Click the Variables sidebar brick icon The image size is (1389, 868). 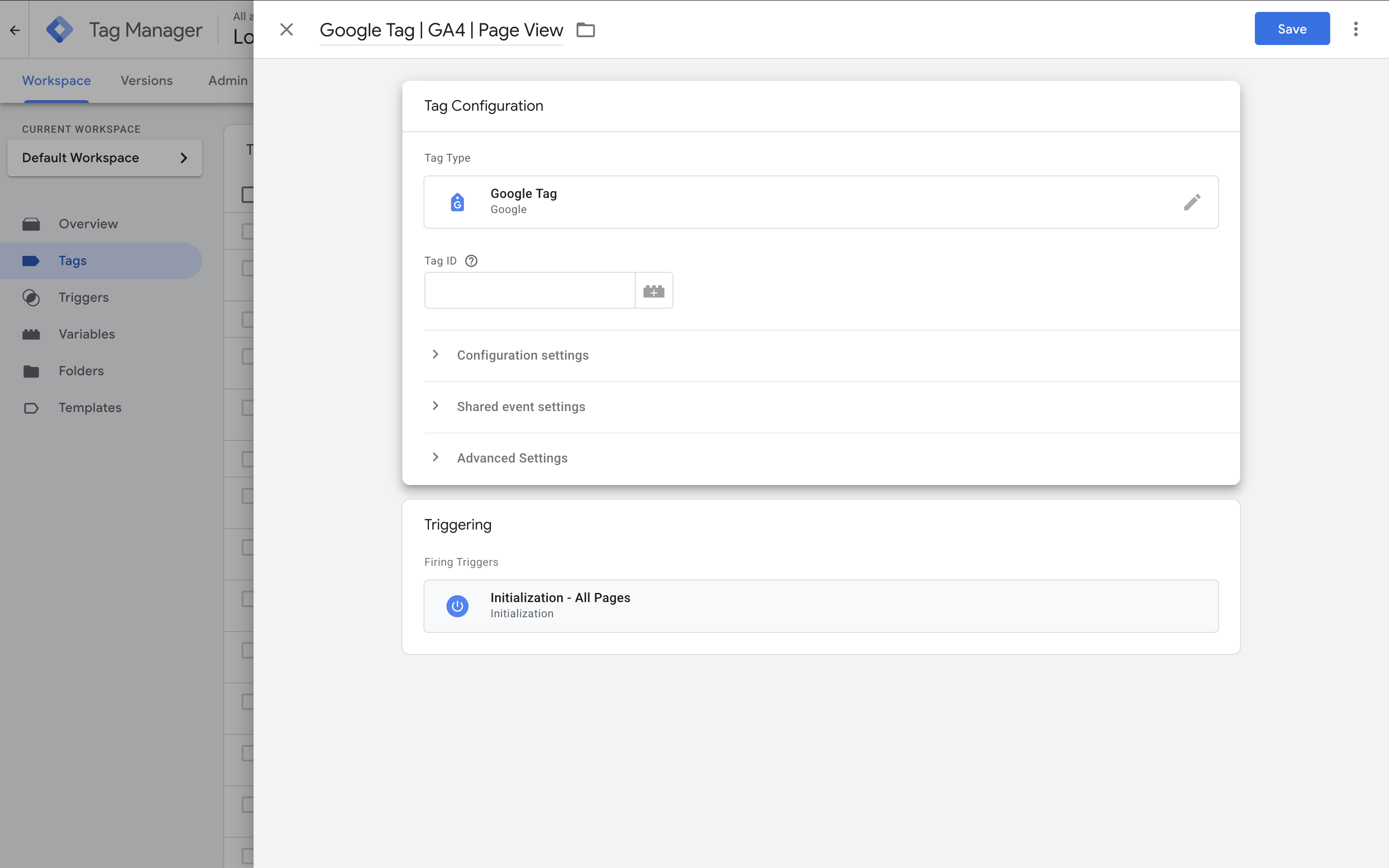click(31, 334)
